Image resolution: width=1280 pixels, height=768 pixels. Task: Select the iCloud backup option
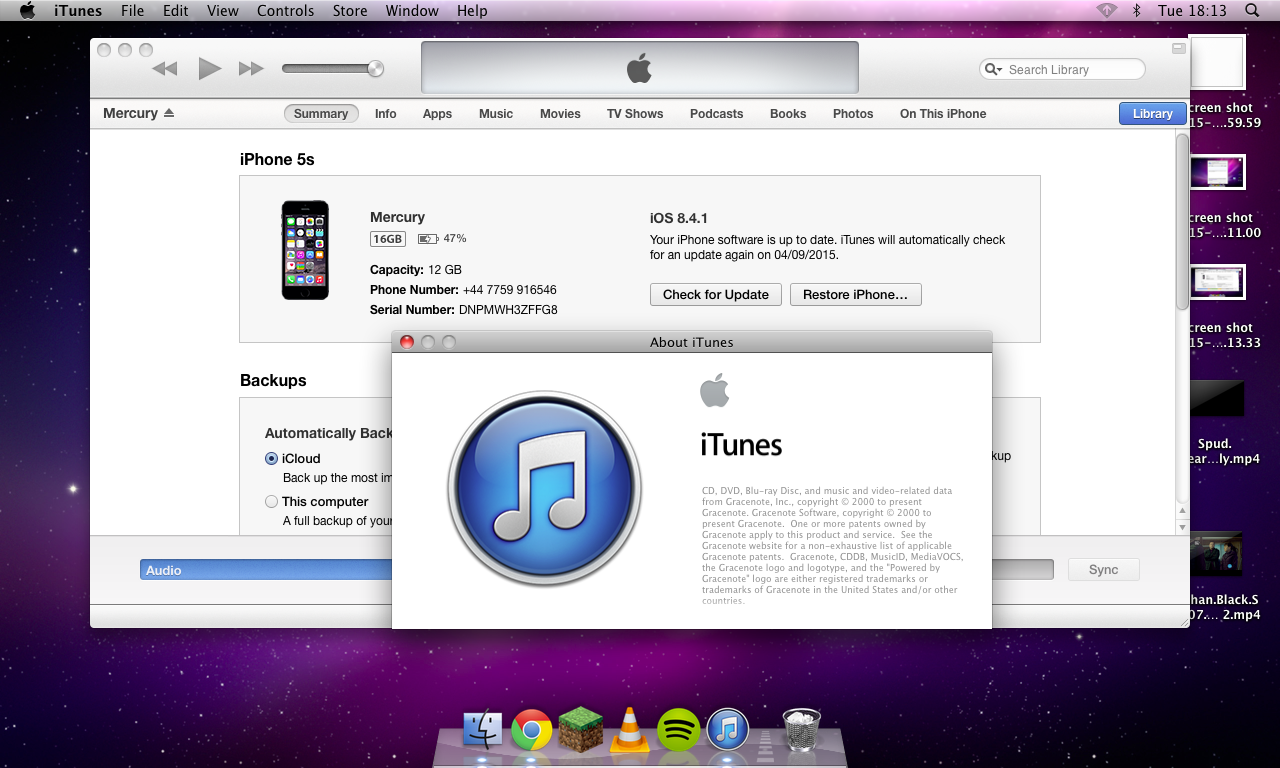[272, 458]
